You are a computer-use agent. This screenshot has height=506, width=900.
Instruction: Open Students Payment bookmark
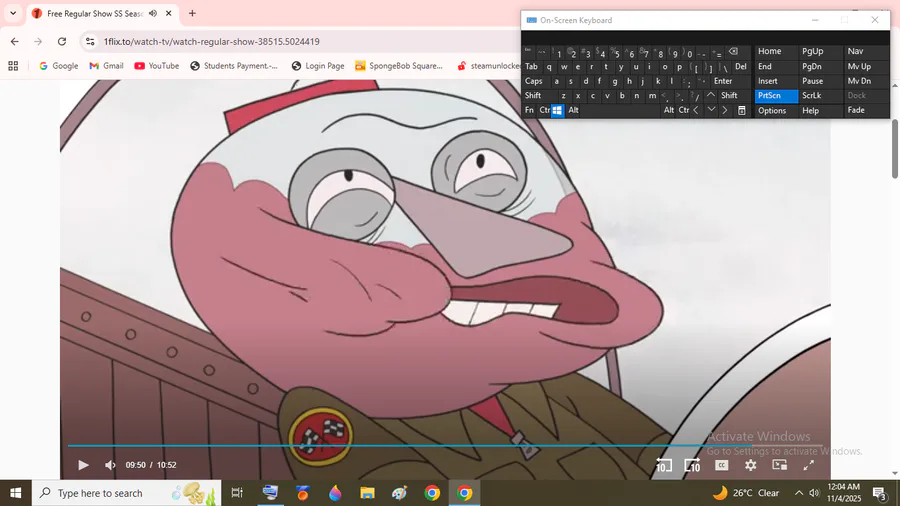[234, 66]
